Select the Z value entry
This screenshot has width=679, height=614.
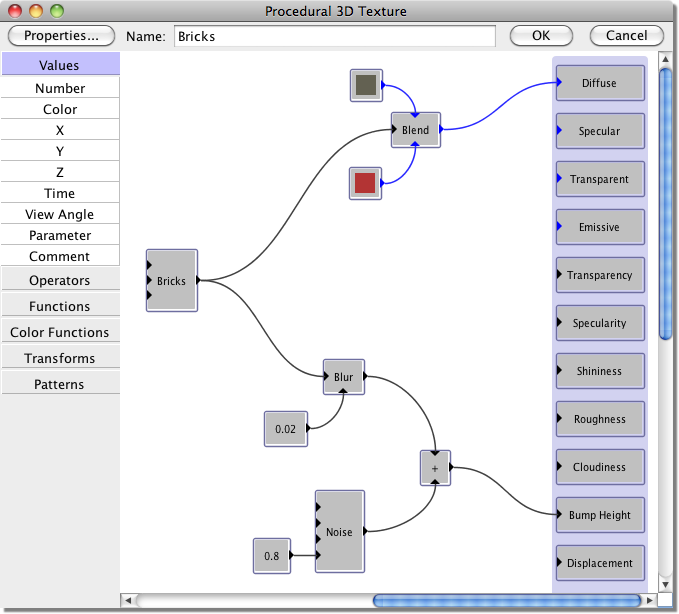coord(60,172)
